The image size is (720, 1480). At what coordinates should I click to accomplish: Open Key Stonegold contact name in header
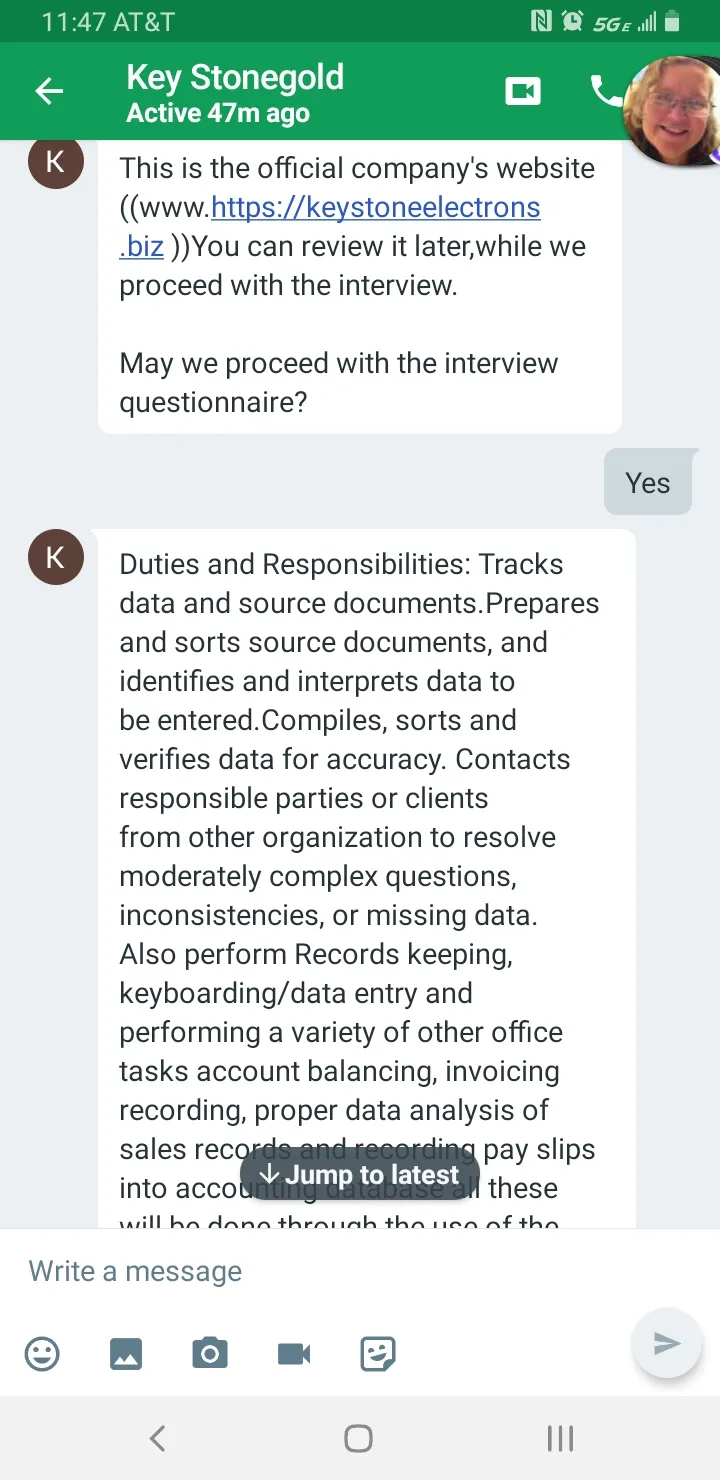(x=235, y=77)
